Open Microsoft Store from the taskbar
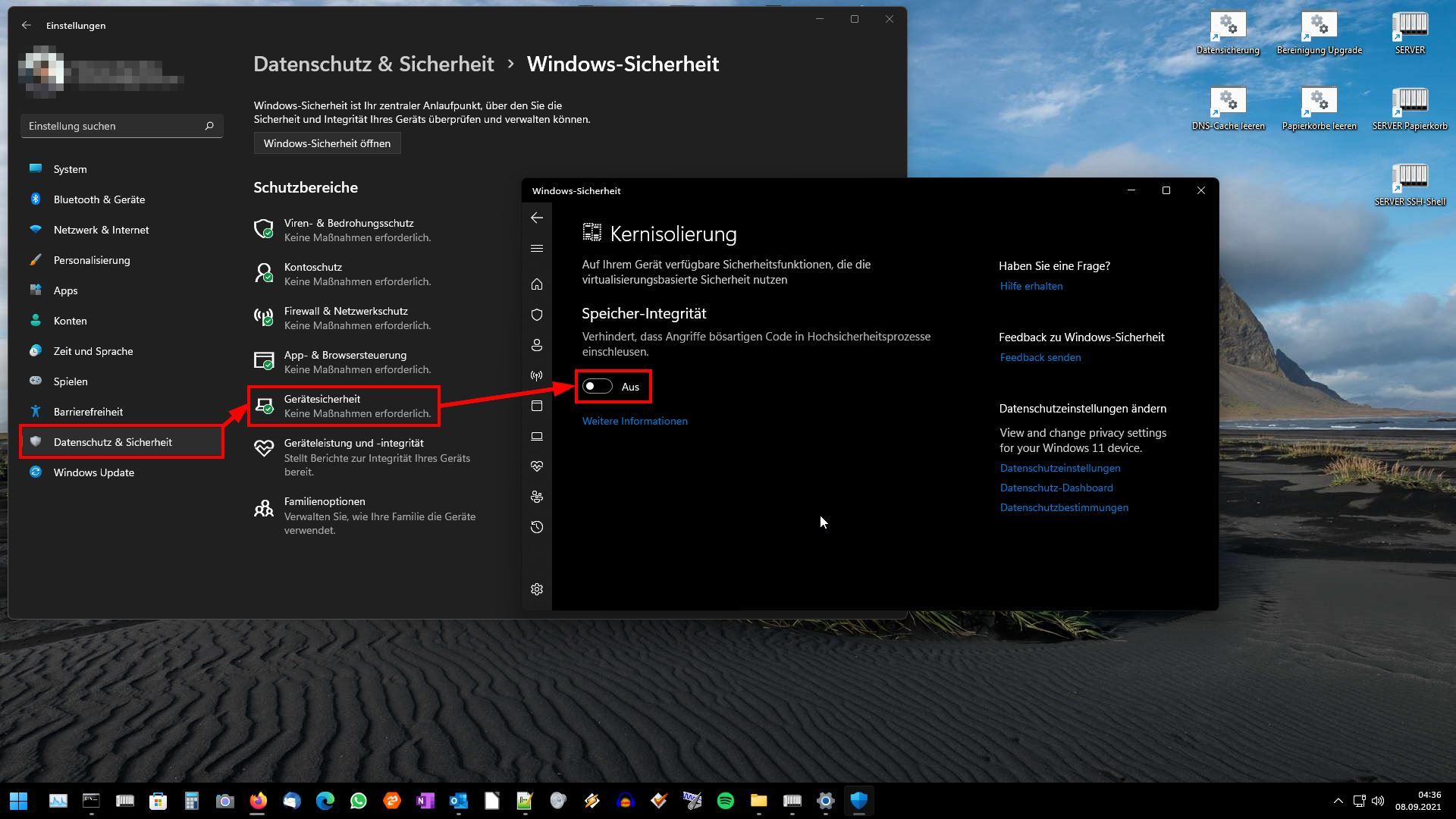 (158, 801)
